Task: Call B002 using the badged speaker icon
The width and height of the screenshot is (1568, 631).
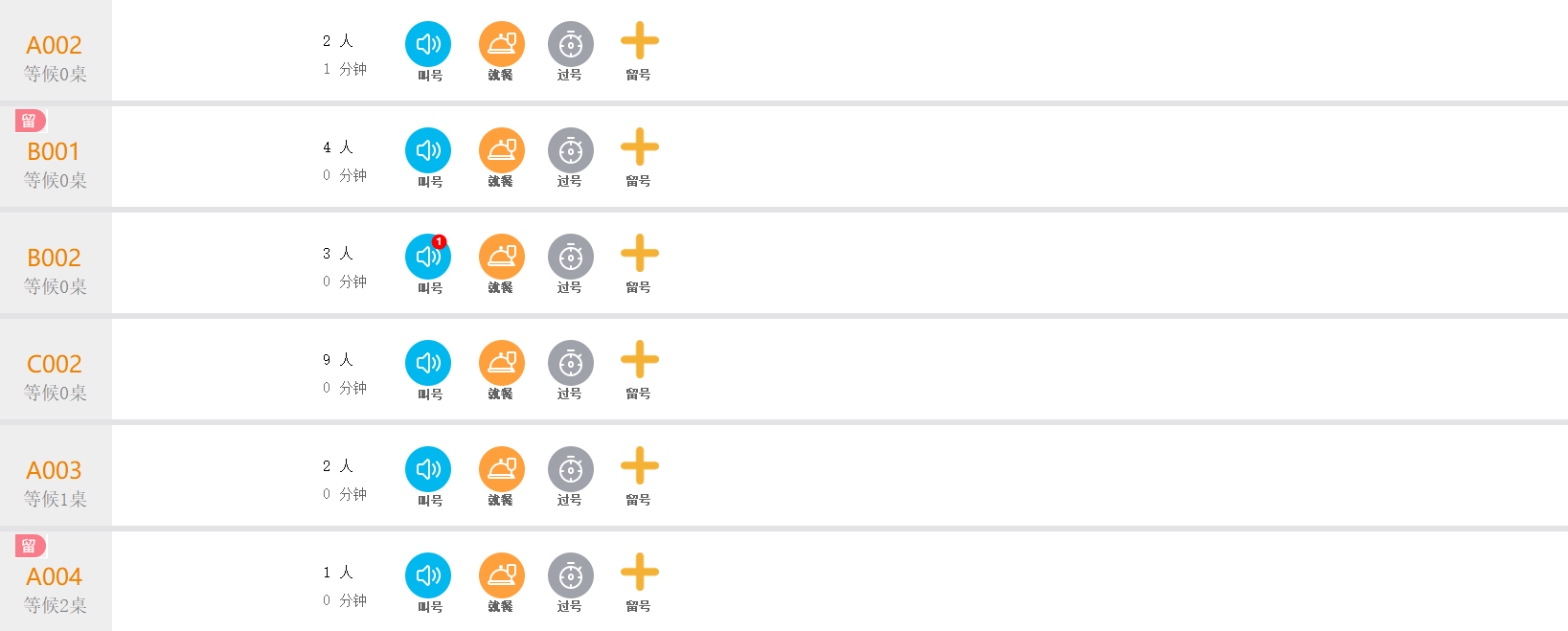Action: (x=428, y=257)
